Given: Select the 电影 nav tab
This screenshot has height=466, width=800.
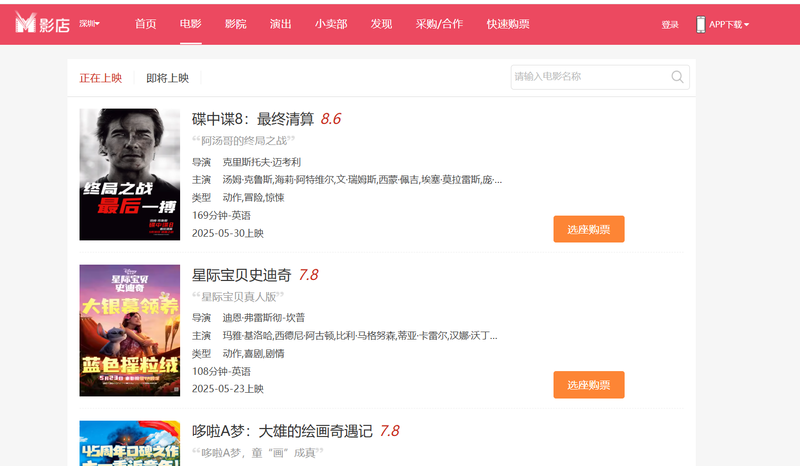Looking at the screenshot, I should [190, 24].
